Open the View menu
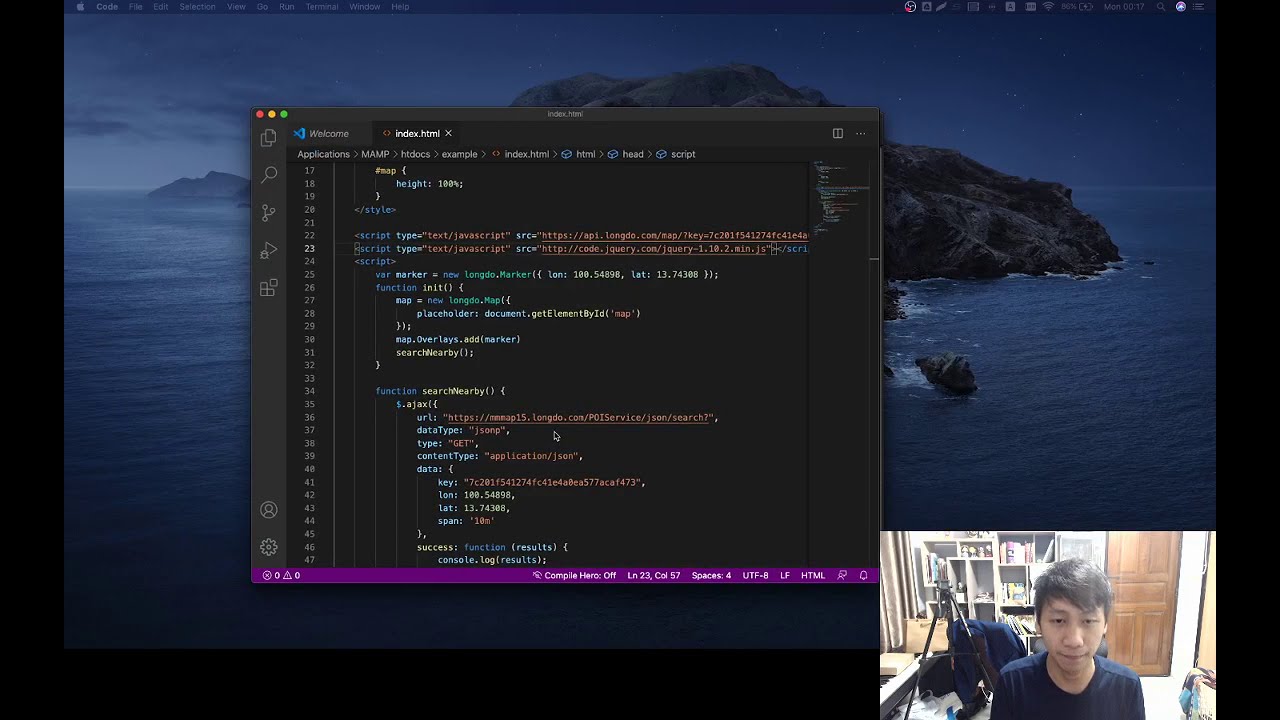Viewport: 1280px width, 720px height. click(236, 7)
